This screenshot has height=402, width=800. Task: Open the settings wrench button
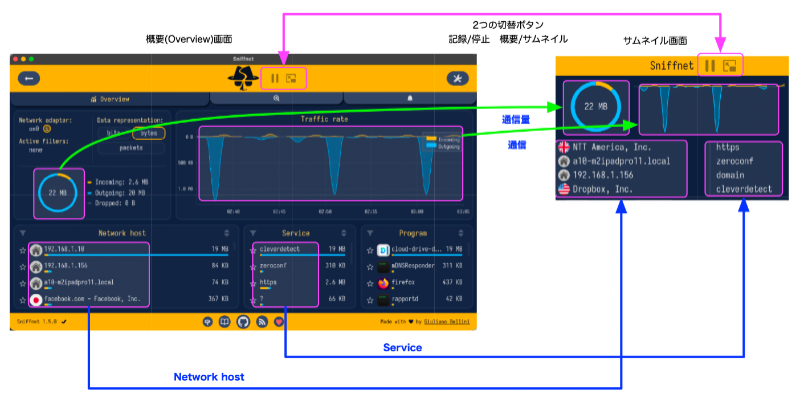point(457,79)
